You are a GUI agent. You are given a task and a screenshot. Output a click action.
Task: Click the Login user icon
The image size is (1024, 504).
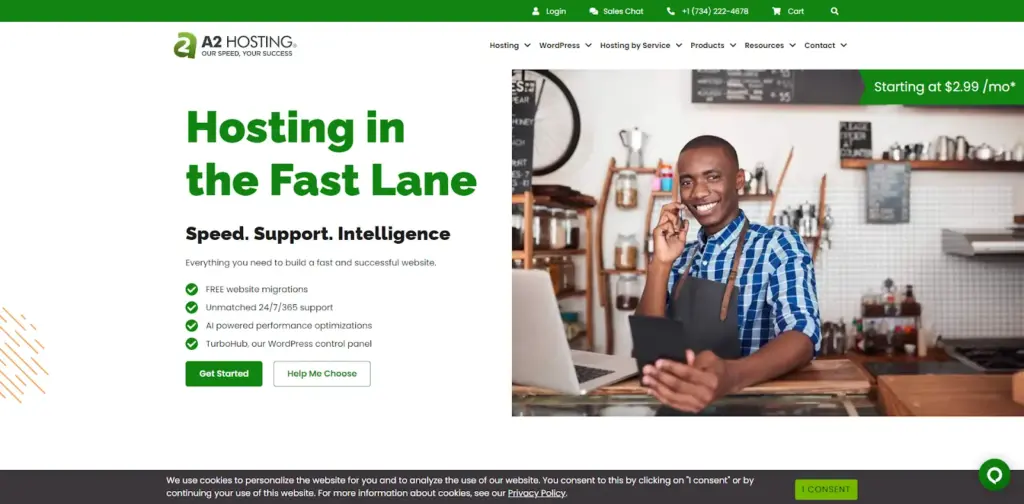(x=536, y=11)
